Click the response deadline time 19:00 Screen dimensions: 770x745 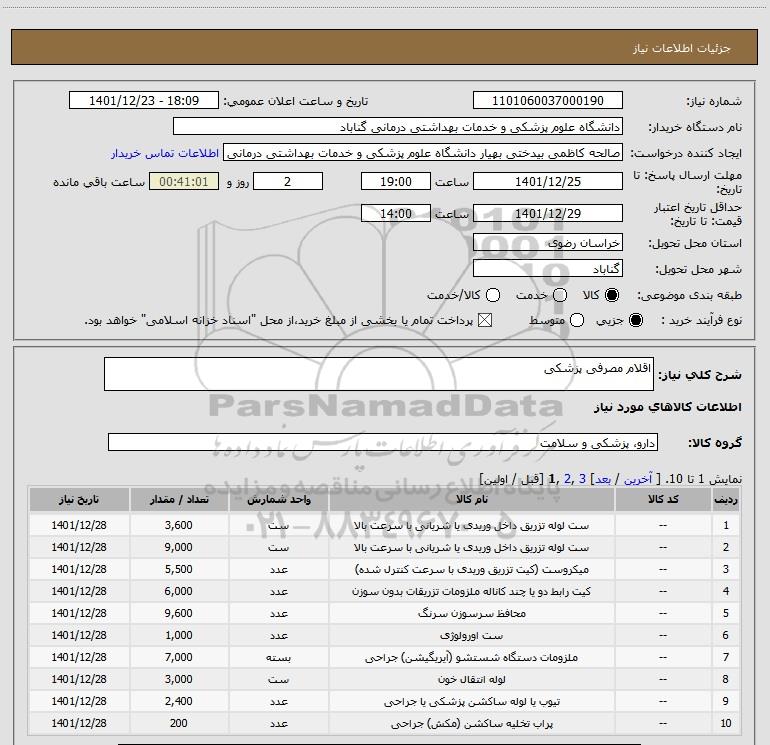(396, 181)
